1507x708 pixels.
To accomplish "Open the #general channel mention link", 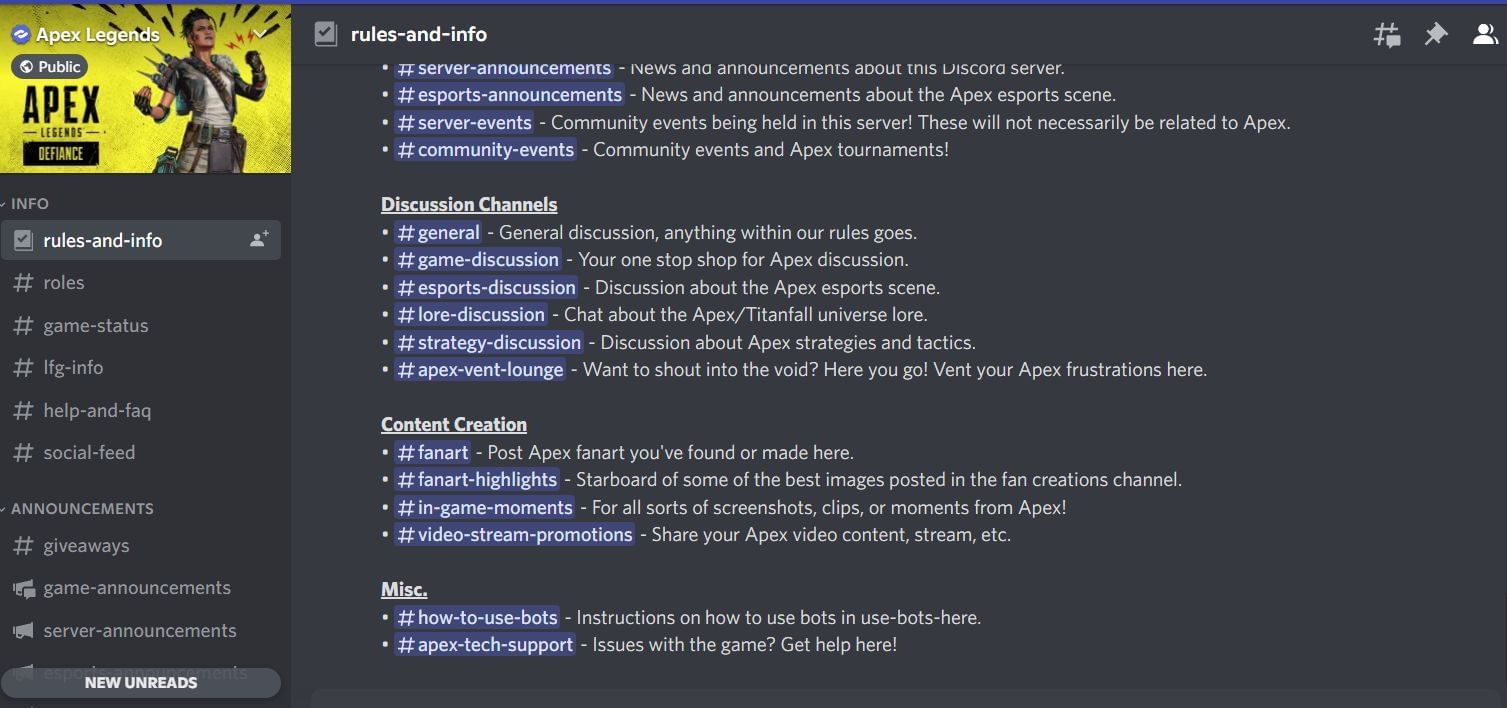I will coord(439,231).
